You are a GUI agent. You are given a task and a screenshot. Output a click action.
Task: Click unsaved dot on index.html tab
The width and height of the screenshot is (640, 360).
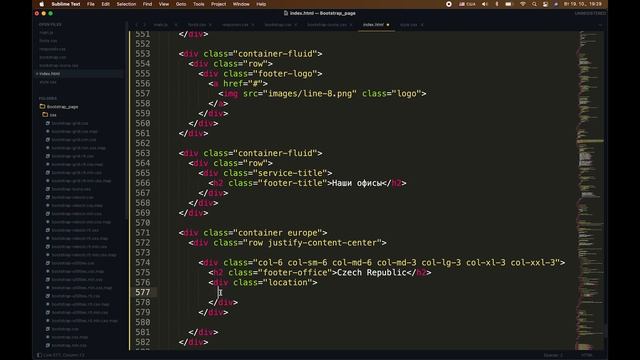tap(388, 25)
